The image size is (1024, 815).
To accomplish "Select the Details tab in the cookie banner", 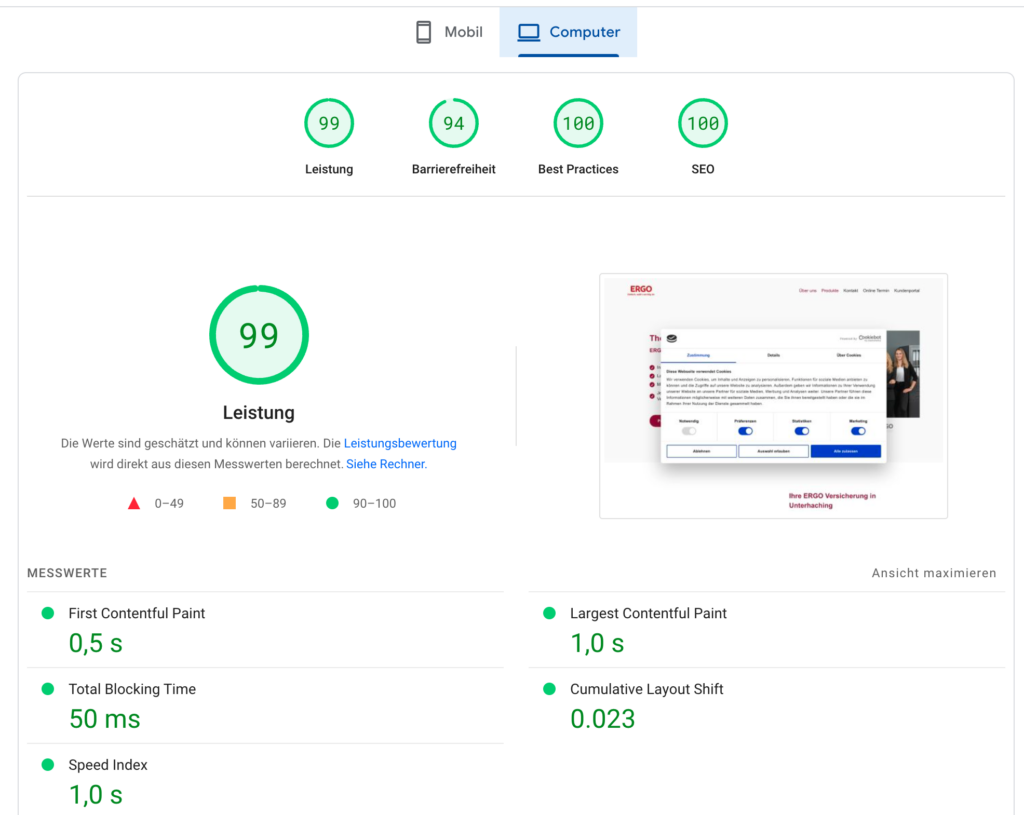I will (773, 355).
